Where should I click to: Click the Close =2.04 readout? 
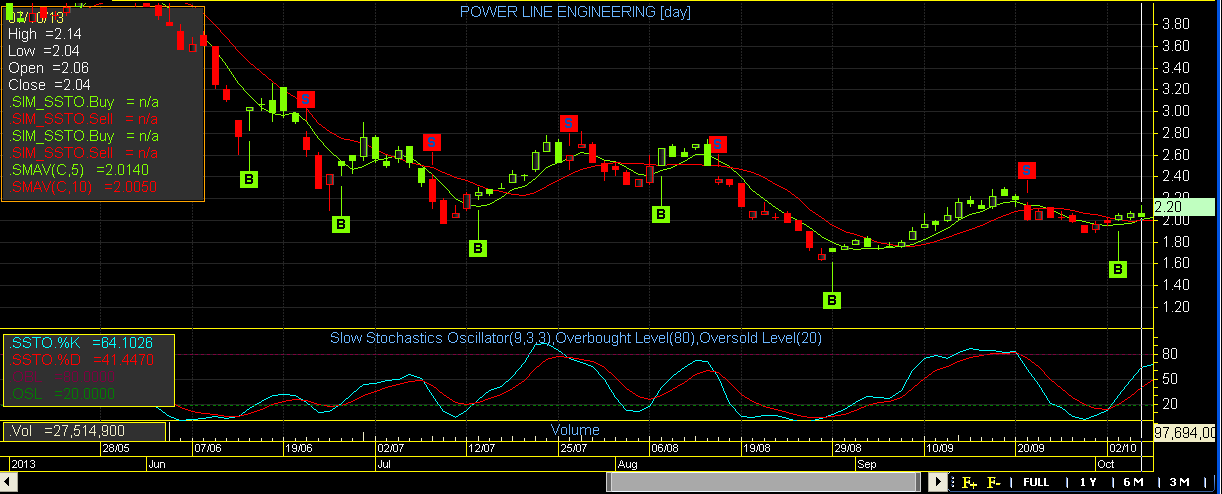[49, 84]
